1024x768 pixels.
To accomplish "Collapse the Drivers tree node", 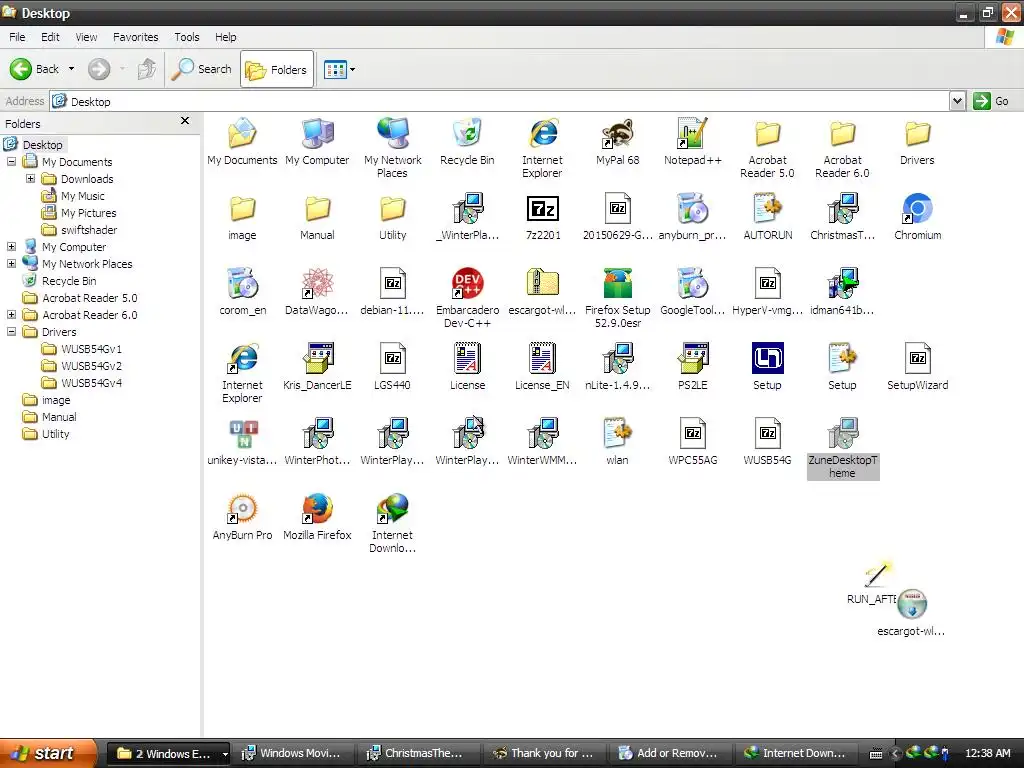I will [x=12, y=331].
